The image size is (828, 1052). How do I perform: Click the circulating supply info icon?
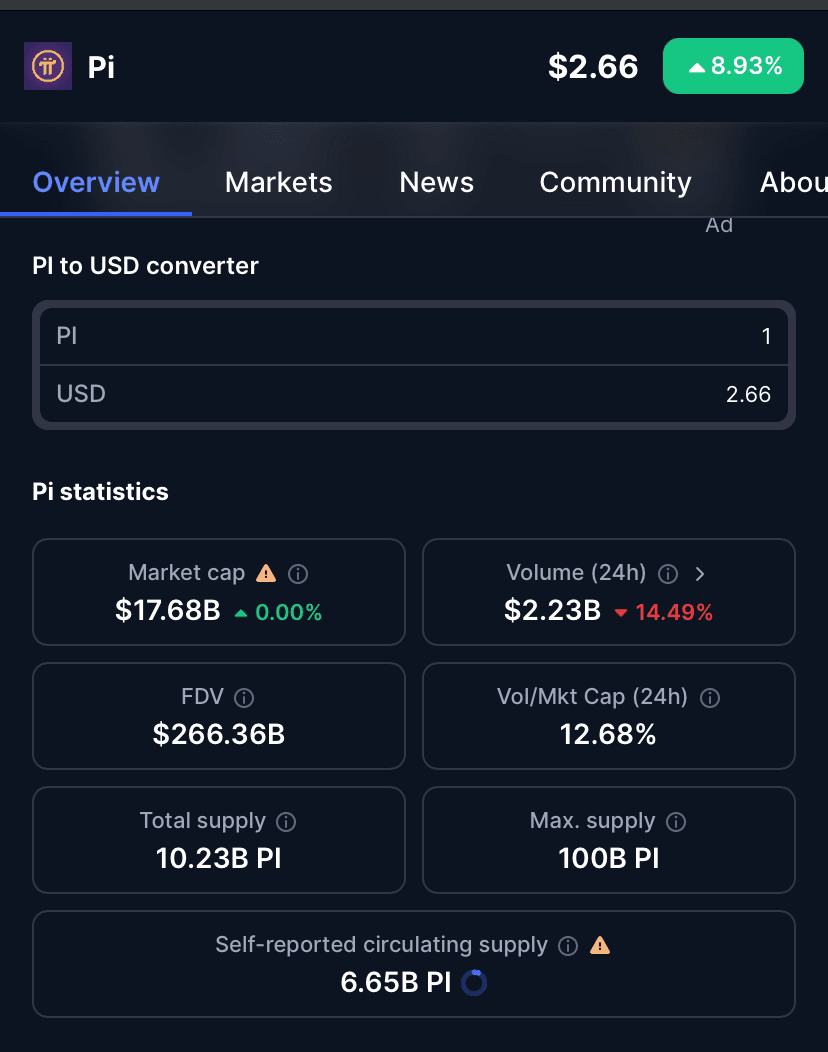pos(568,946)
